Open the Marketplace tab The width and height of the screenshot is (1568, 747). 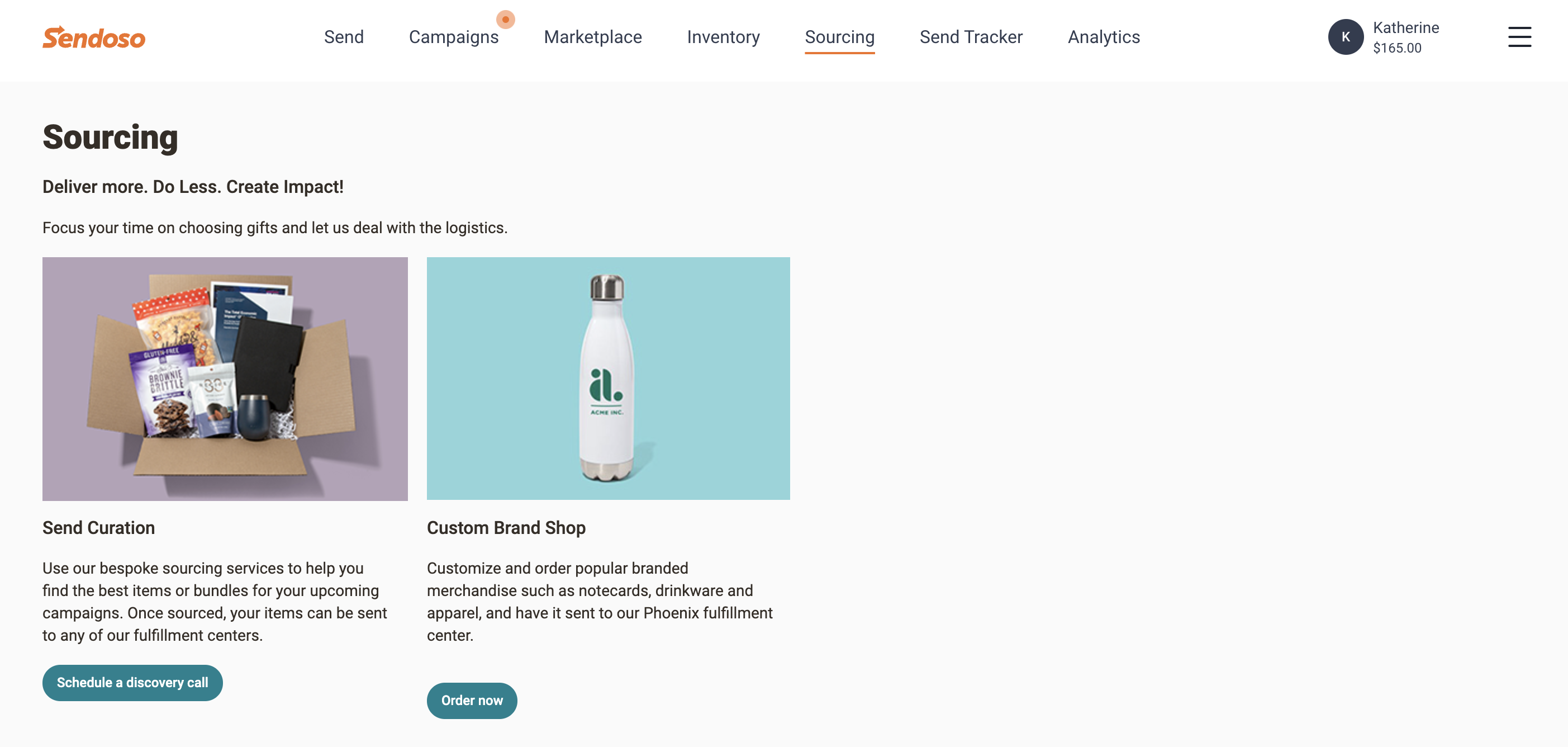coord(592,37)
